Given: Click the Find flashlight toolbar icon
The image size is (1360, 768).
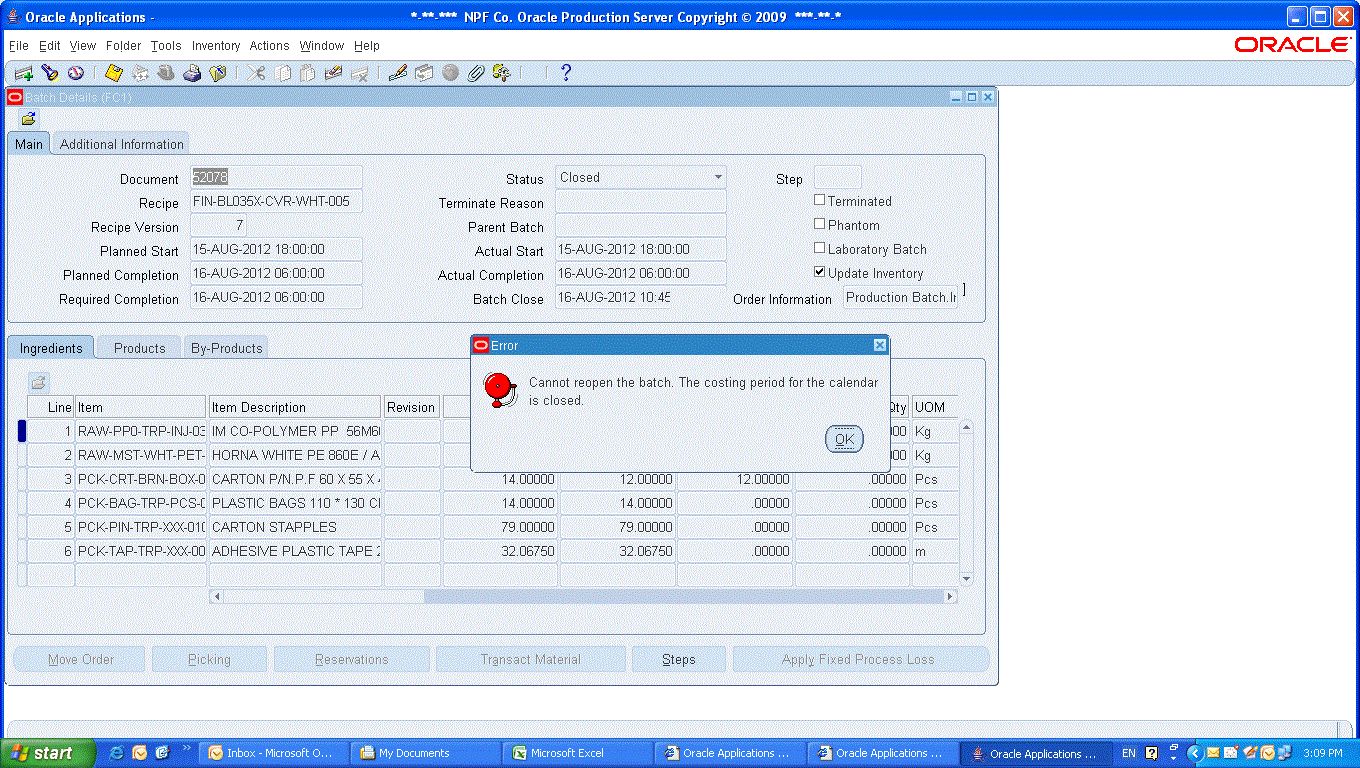Looking at the screenshot, I should (49, 73).
